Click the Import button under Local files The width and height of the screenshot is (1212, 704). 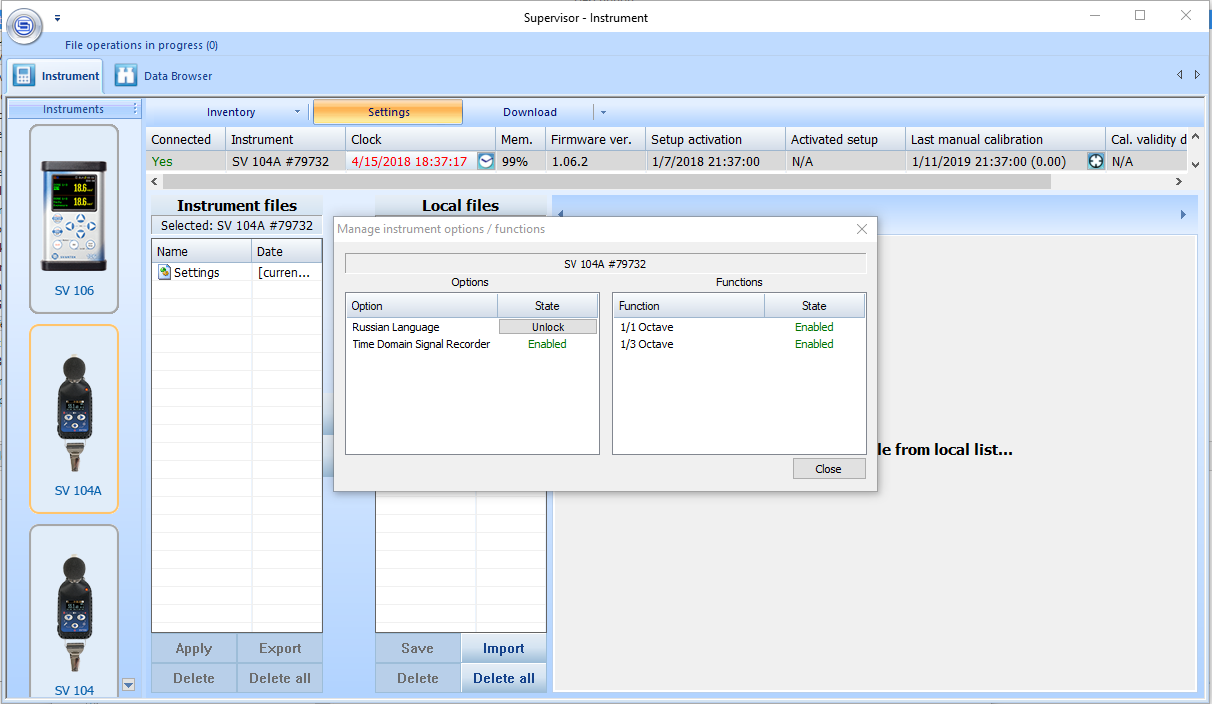click(x=504, y=648)
